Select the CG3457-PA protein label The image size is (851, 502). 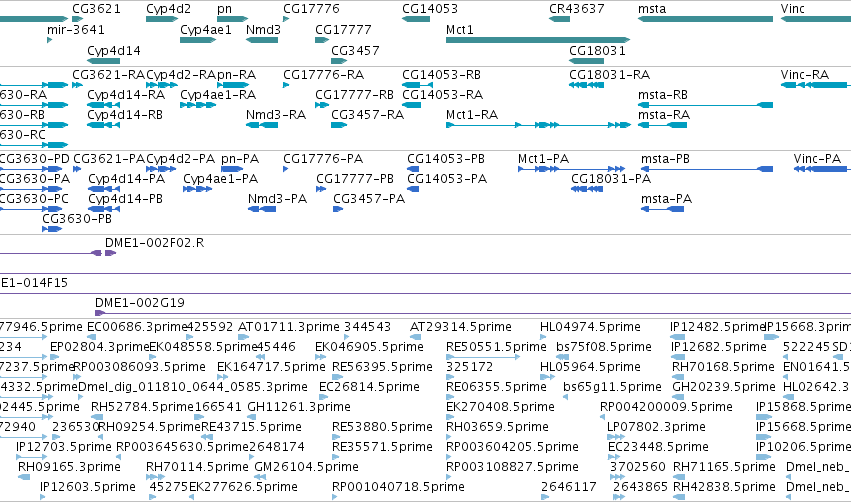click(369, 199)
